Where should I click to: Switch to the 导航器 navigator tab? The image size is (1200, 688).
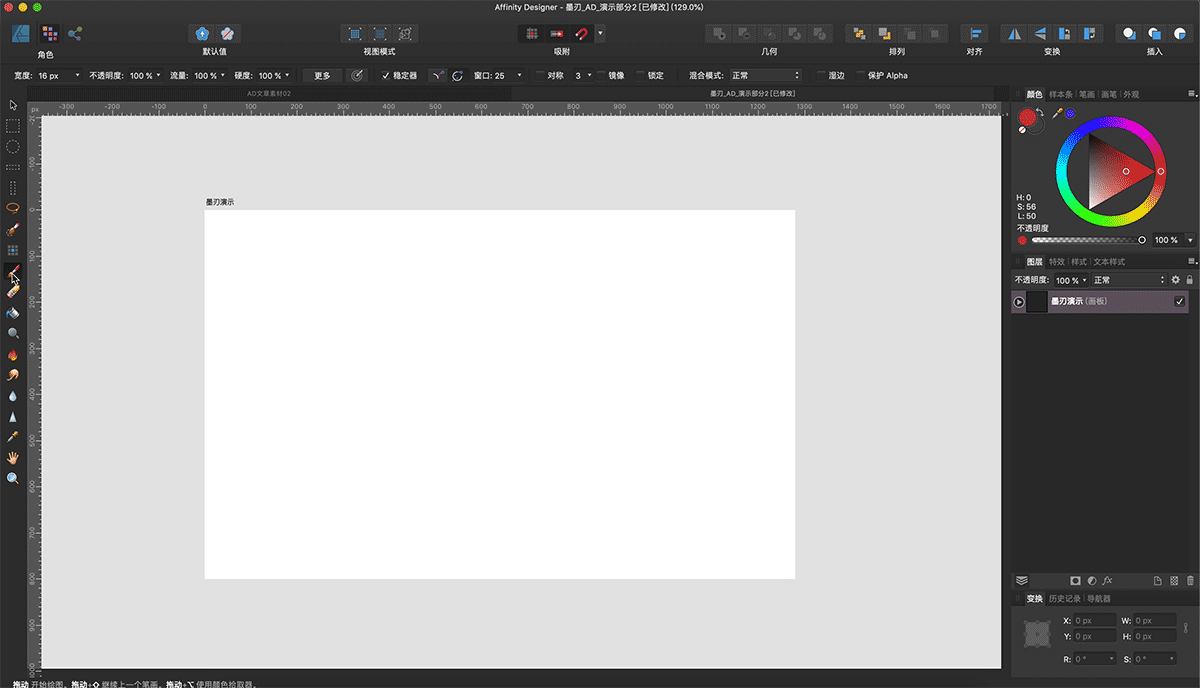point(1099,599)
